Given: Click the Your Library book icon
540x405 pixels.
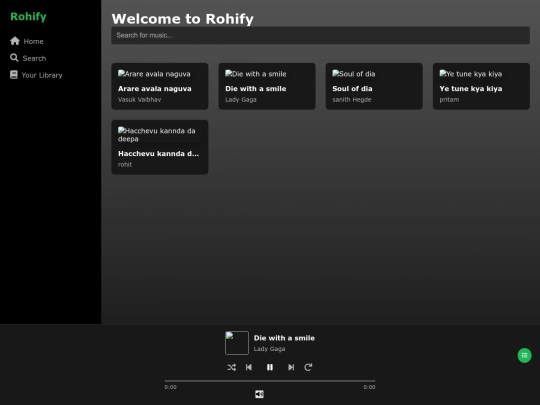Looking at the screenshot, I should [x=14, y=75].
